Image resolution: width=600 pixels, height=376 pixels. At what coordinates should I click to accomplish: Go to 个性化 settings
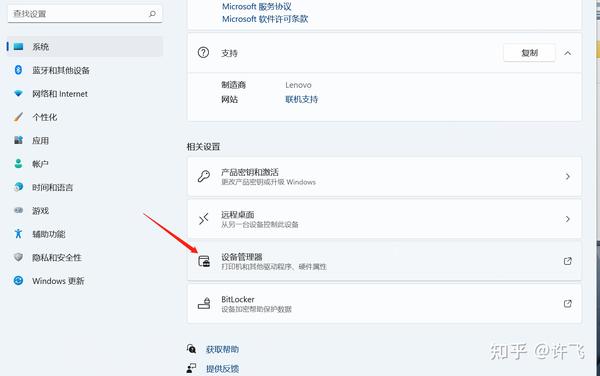point(85,117)
